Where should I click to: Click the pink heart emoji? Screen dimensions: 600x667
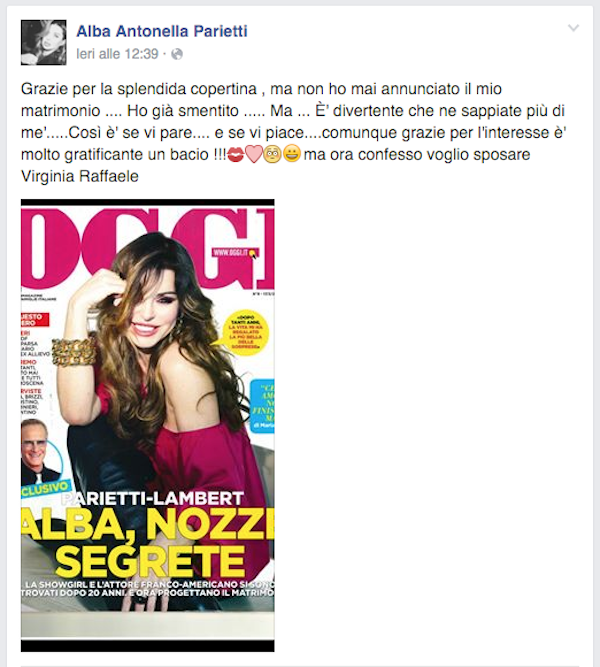(x=254, y=155)
